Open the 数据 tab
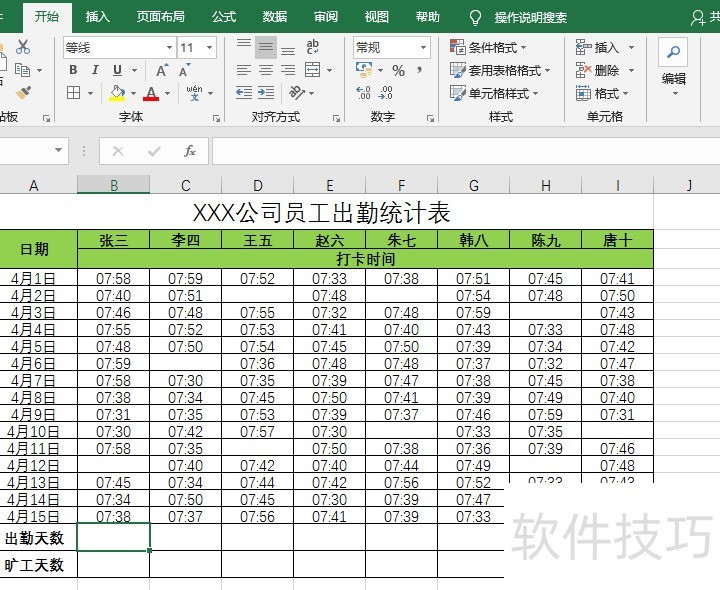Viewport: 720px width, 590px height. pos(275,17)
